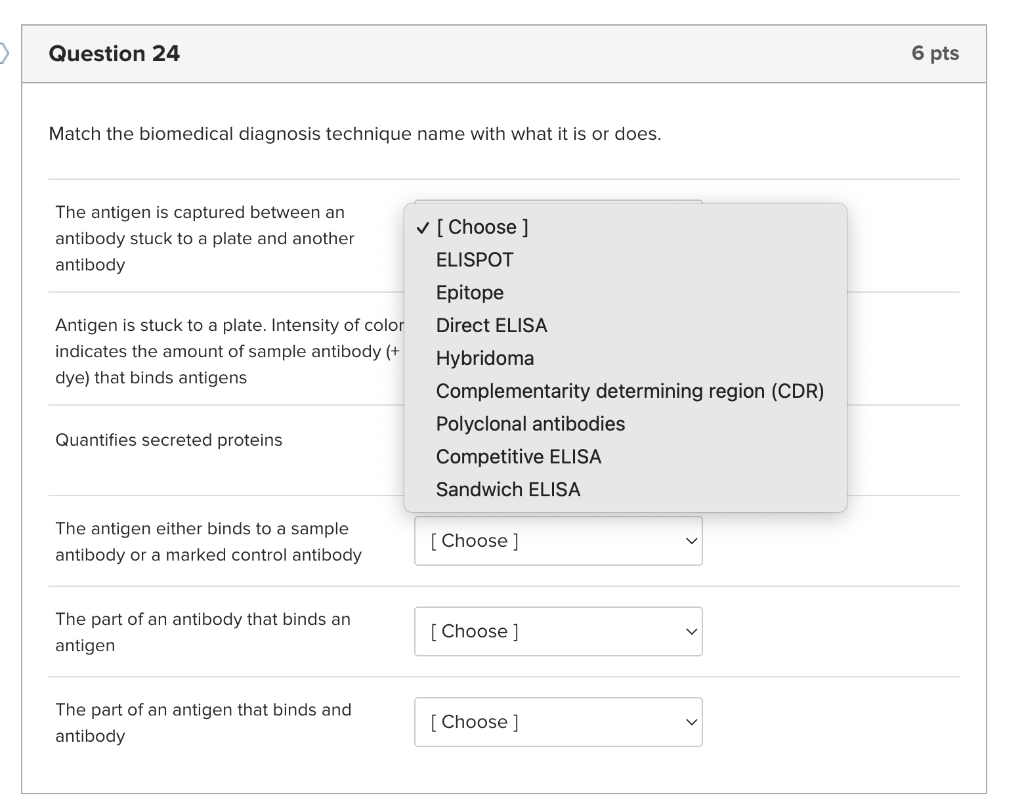Select Complementarity determining region (CDR) option
This screenshot has width=1024, height=810.
click(x=629, y=390)
